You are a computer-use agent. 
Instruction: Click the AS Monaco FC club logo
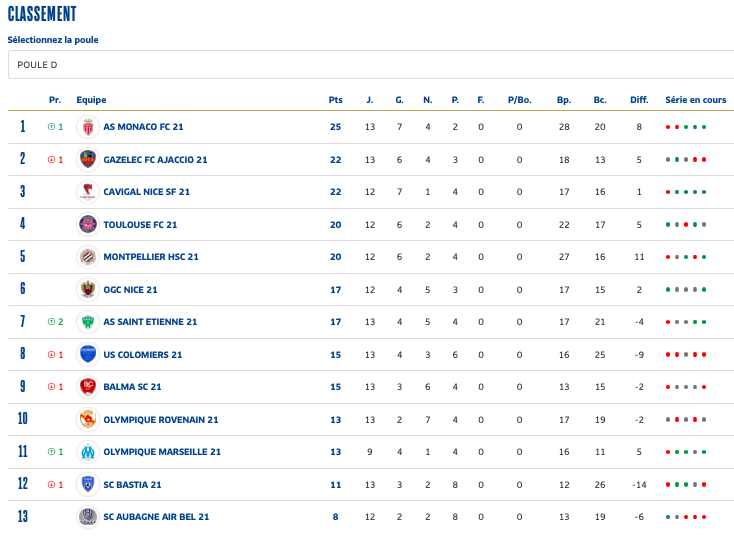(88, 127)
